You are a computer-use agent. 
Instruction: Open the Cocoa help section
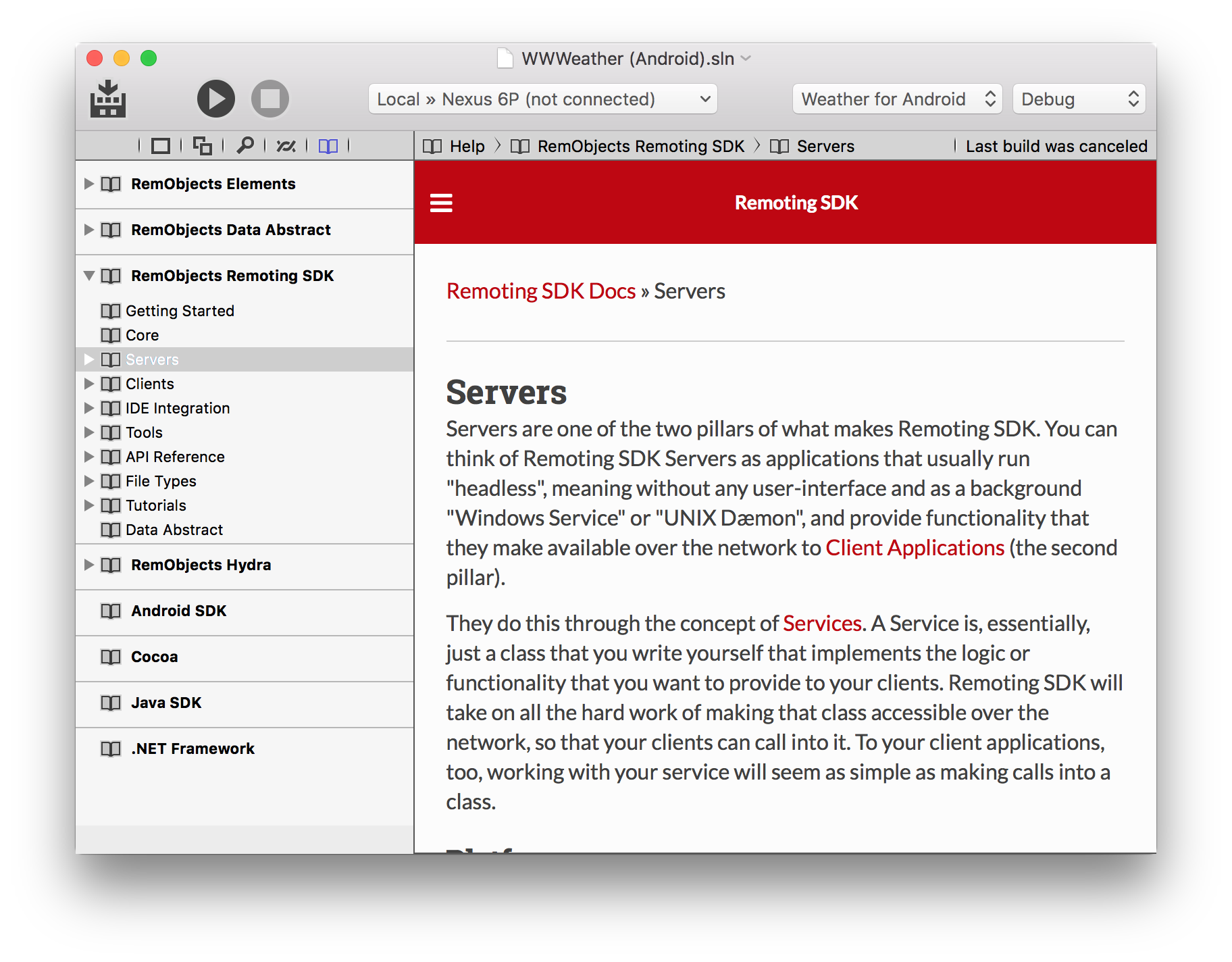tap(155, 657)
